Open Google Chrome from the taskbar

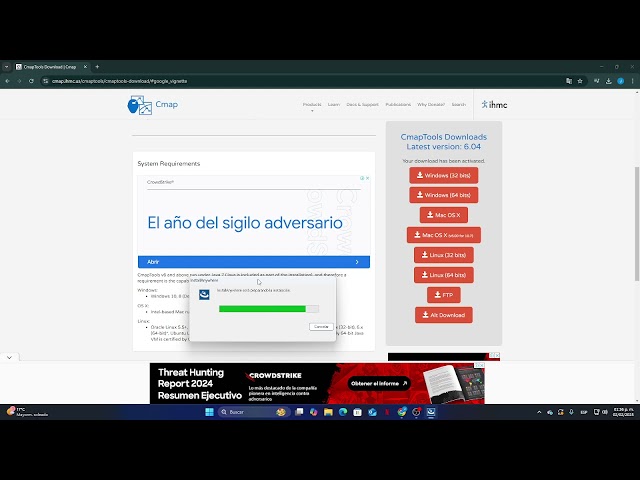tap(402, 412)
